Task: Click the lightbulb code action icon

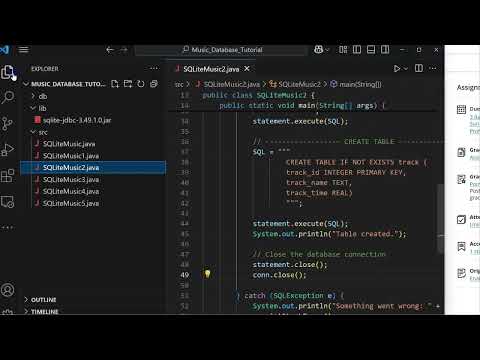Action: [207, 274]
